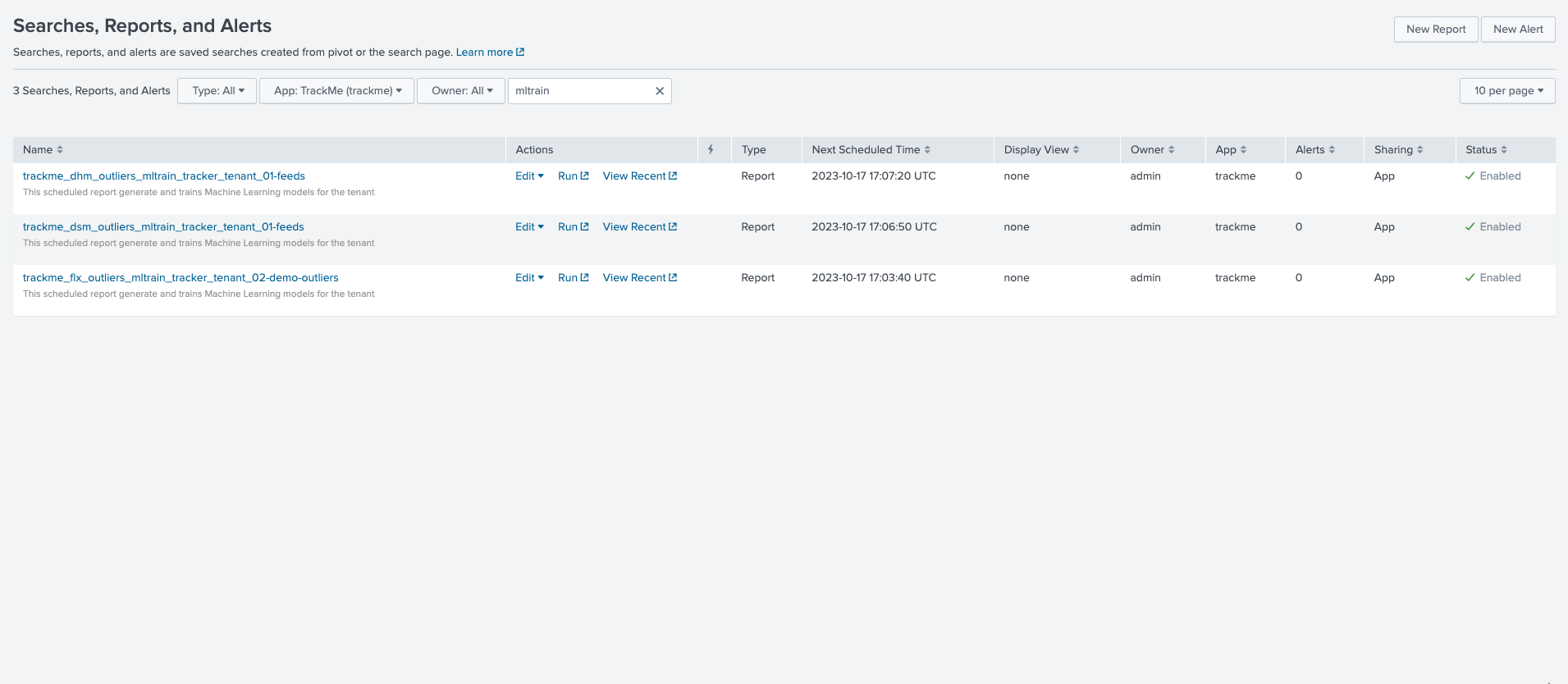This screenshot has width=1568, height=684.
Task: Sort by Next Scheduled Time
Action: pyautogui.click(x=871, y=149)
